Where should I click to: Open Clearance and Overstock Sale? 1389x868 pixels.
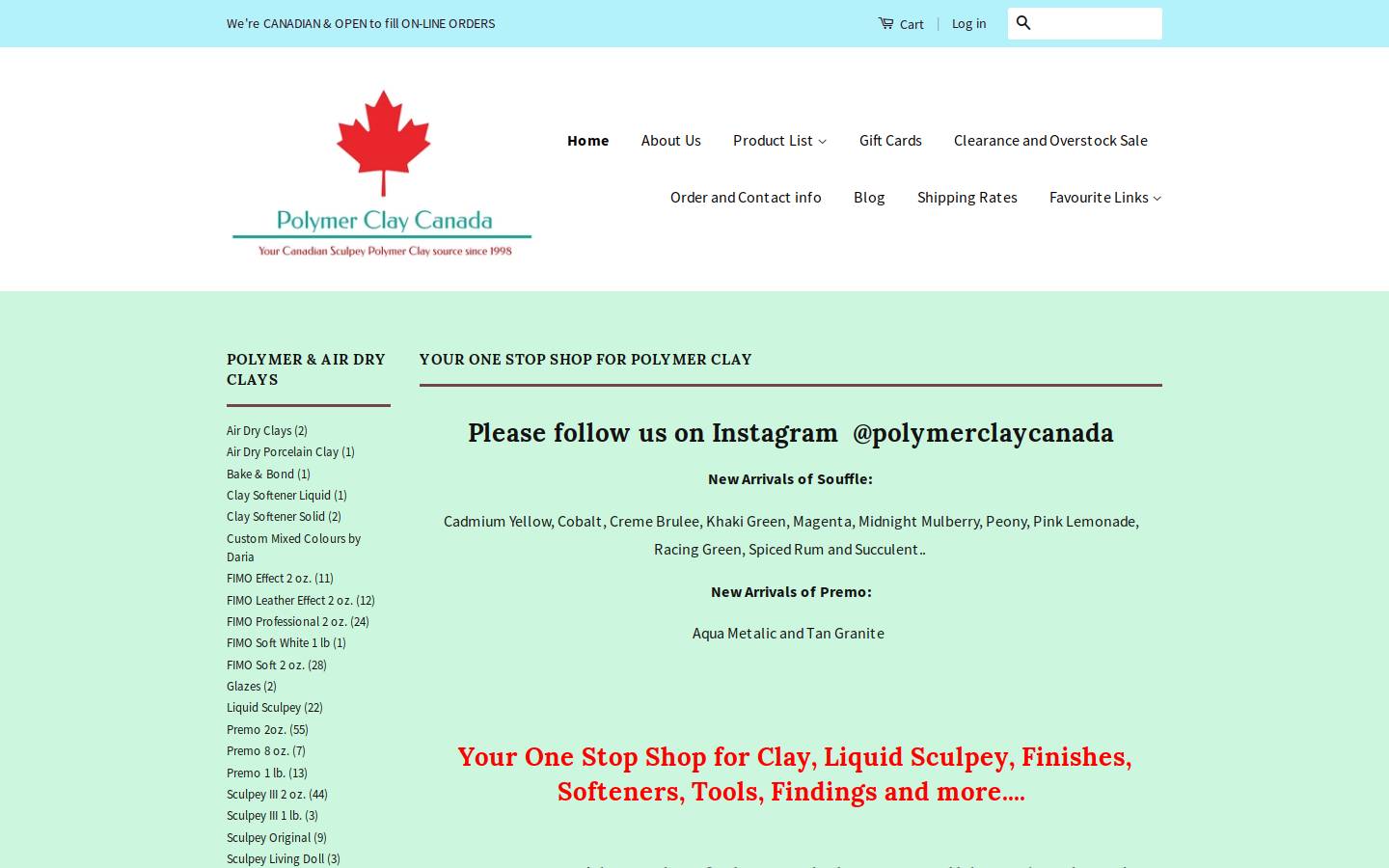[1050, 140]
